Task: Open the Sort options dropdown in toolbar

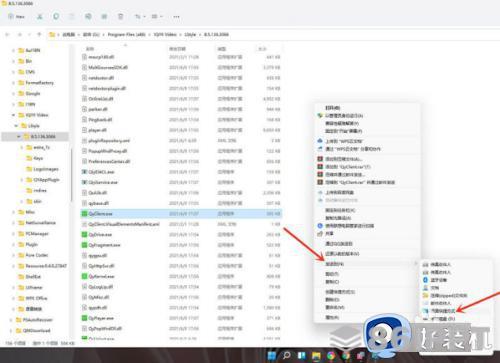Action: tap(140, 16)
